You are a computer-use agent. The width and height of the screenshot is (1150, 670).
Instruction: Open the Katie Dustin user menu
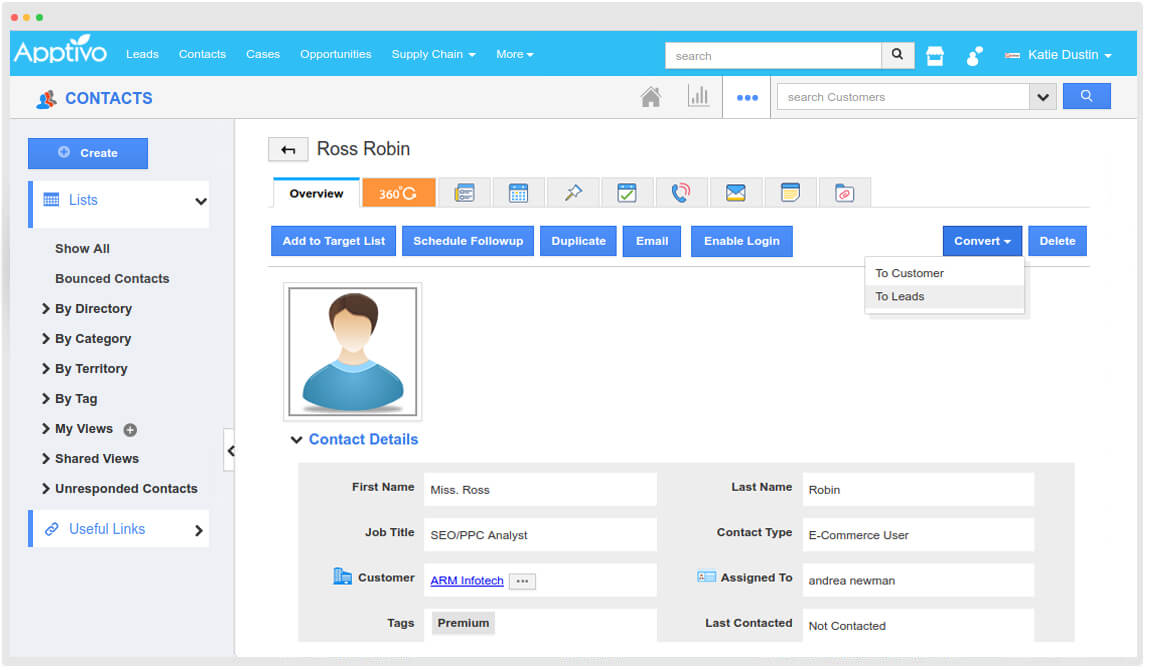point(1059,55)
